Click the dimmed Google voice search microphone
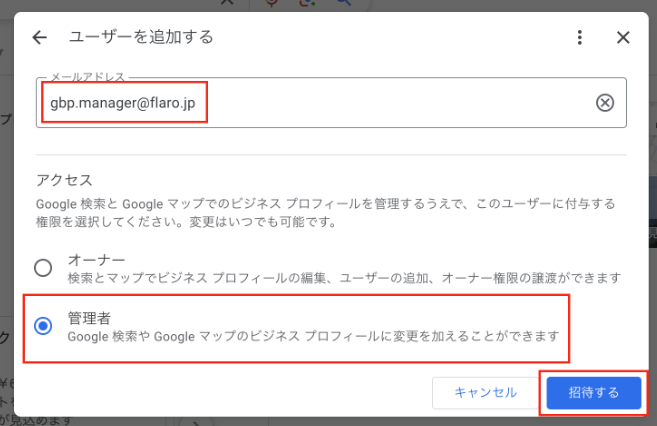Viewport: 657px width, 426px height. pyautogui.click(x=272, y=2)
